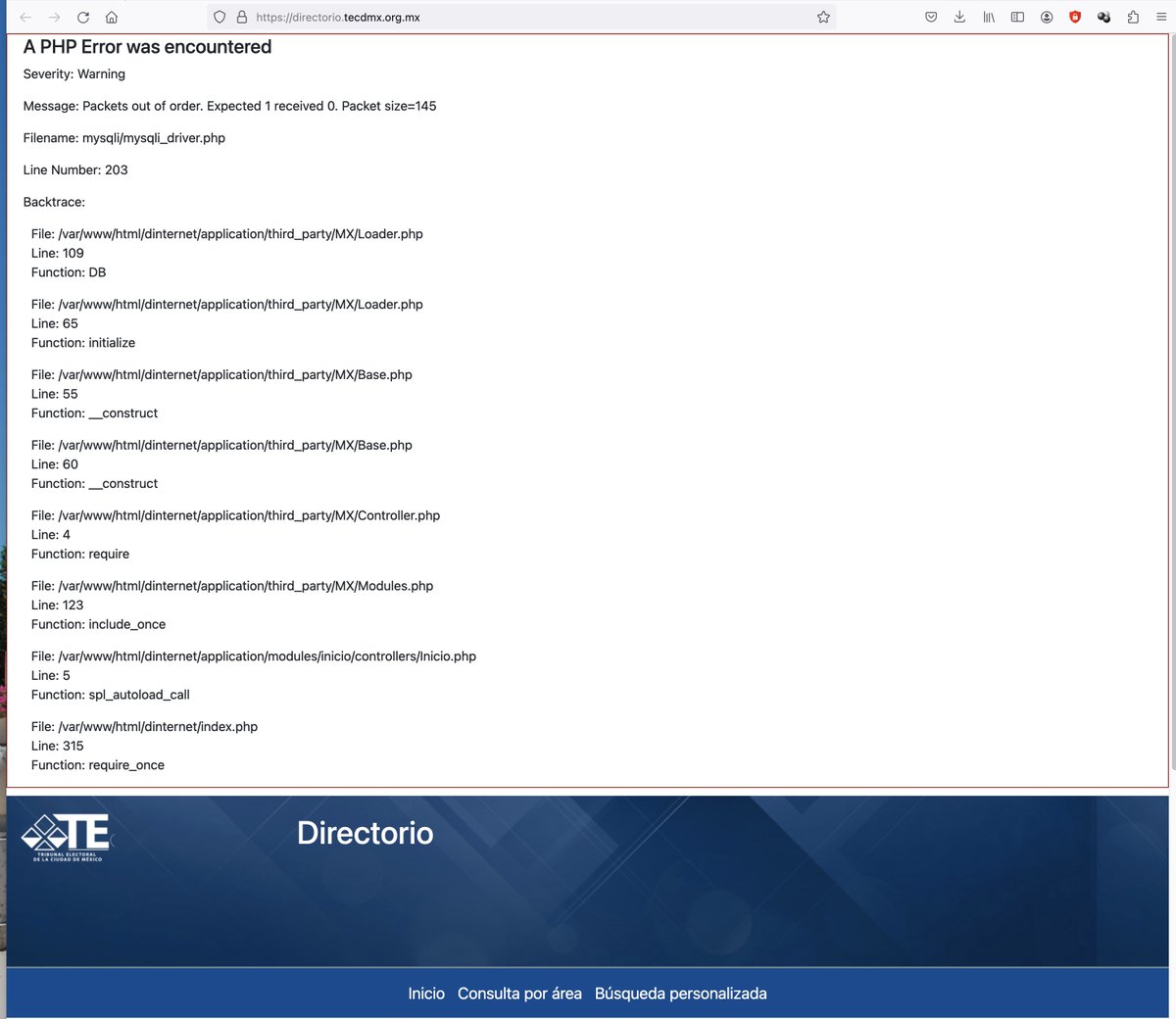
Task: Click 'Function: require' backtrace line
Action: coord(80,555)
